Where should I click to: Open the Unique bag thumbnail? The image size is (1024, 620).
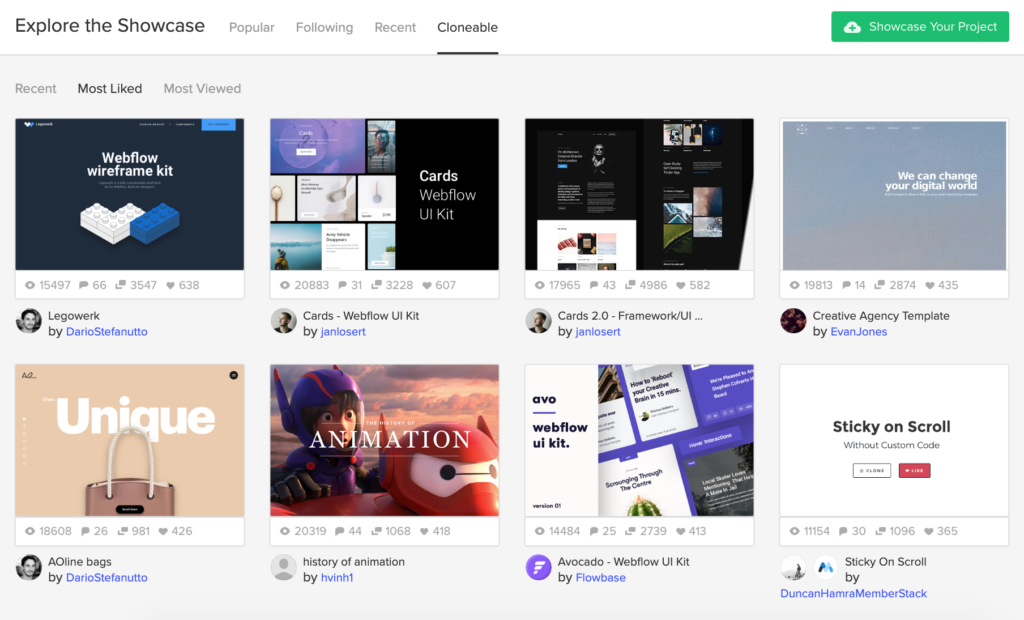[x=130, y=440]
